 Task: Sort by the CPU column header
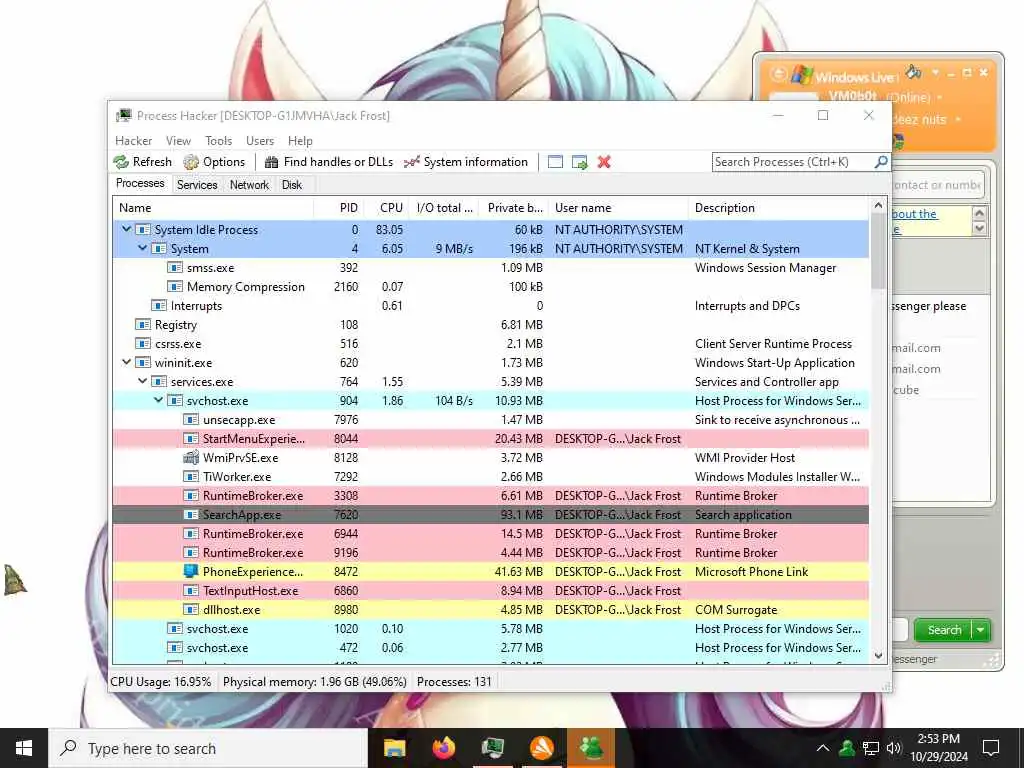tap(386, 208)
